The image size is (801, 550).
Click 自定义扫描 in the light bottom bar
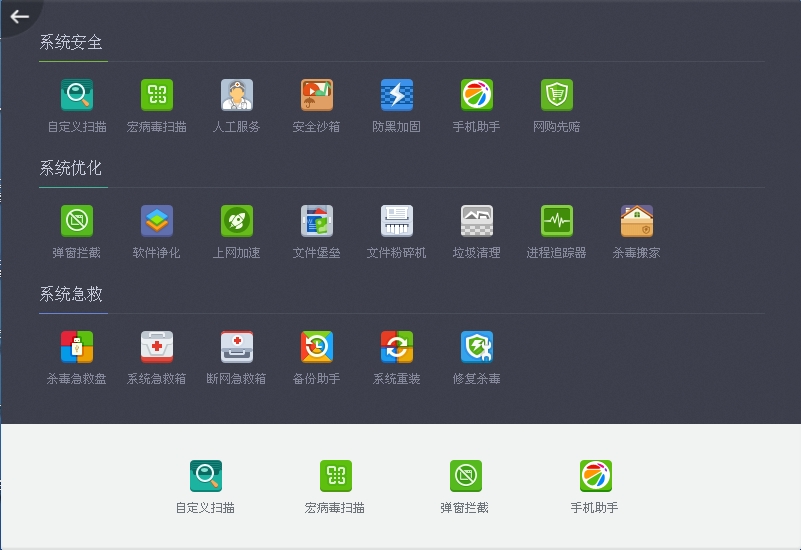click(206, 477)
